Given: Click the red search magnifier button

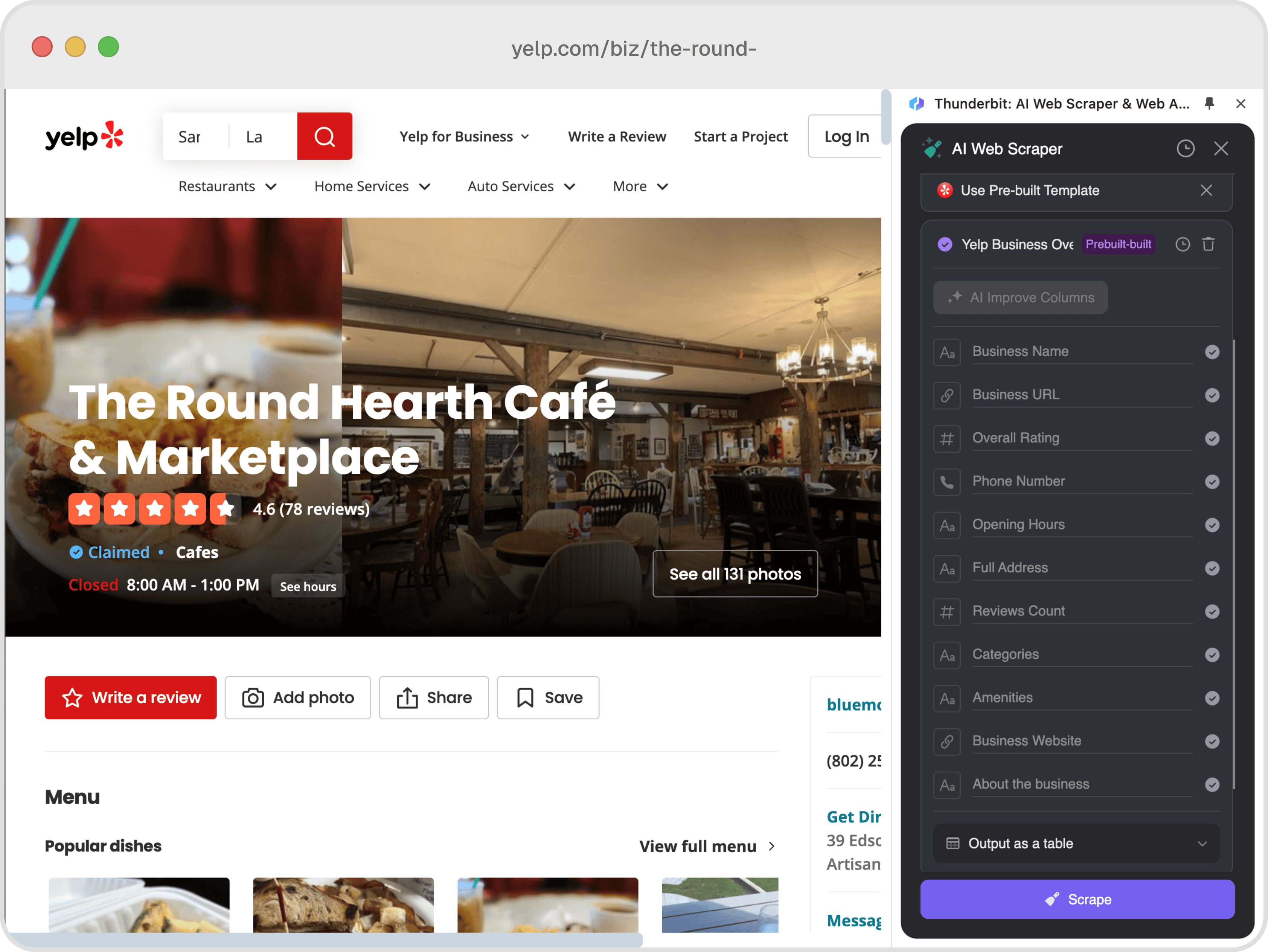Looking at the screenshot, I should point(325,136).
